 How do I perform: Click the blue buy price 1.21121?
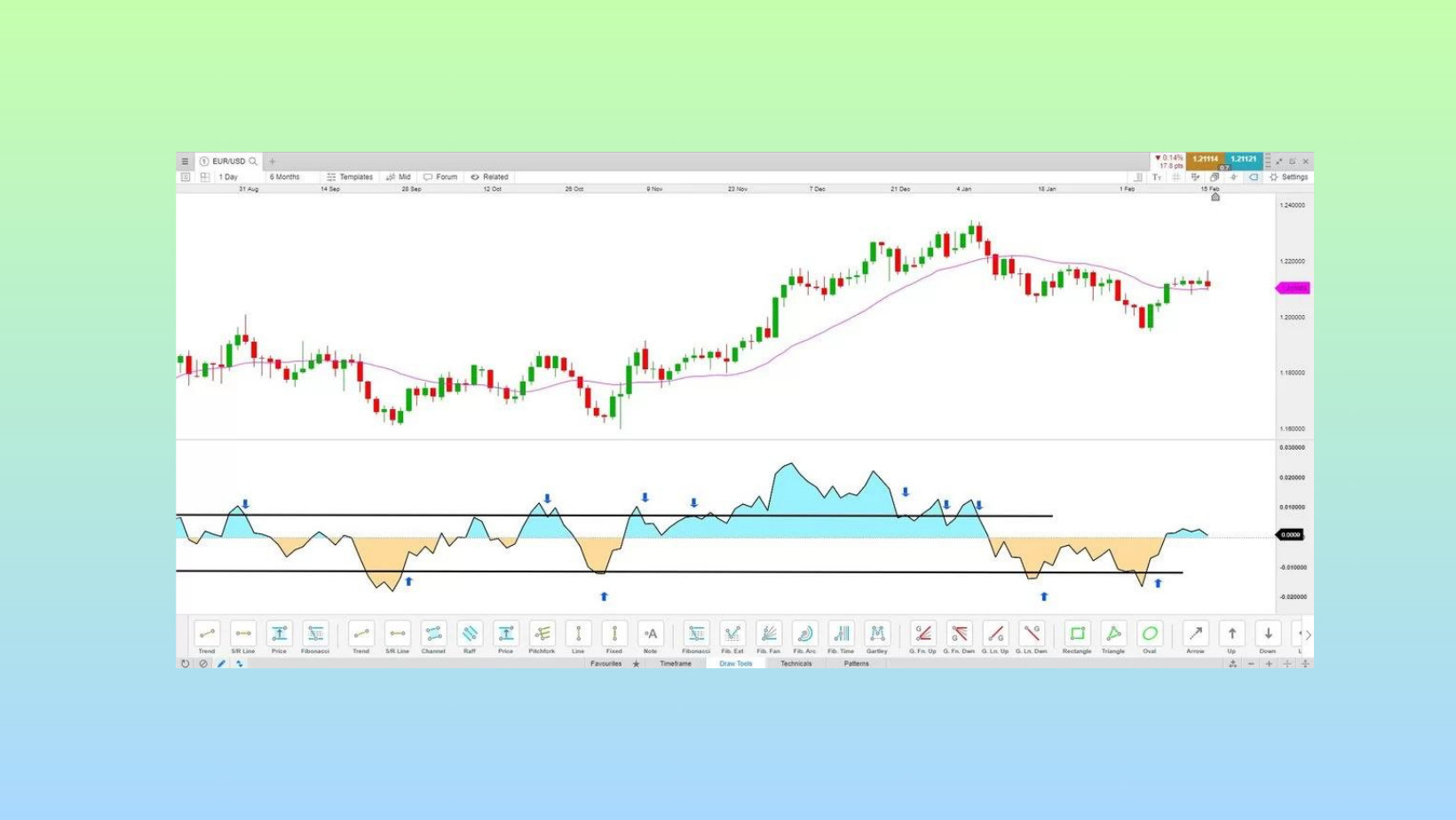click(1244, 161)
